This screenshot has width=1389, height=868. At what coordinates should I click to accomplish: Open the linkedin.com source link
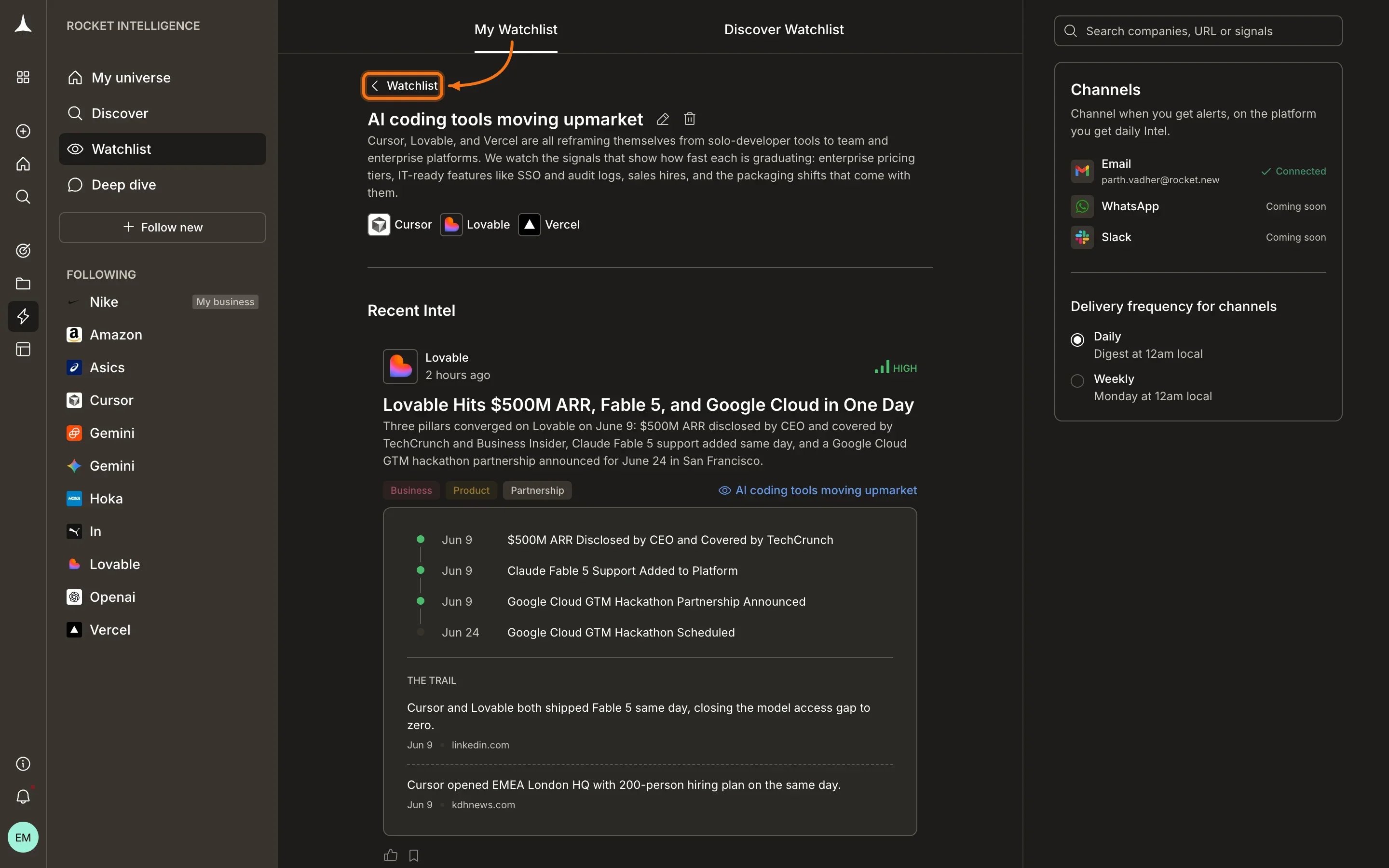480,745
